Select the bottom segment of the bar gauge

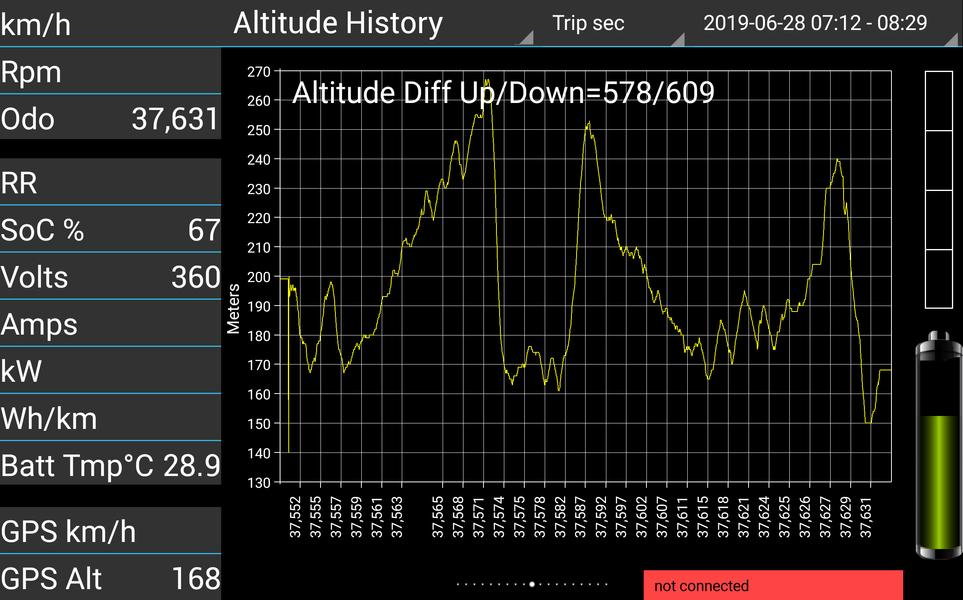[938, 279]
